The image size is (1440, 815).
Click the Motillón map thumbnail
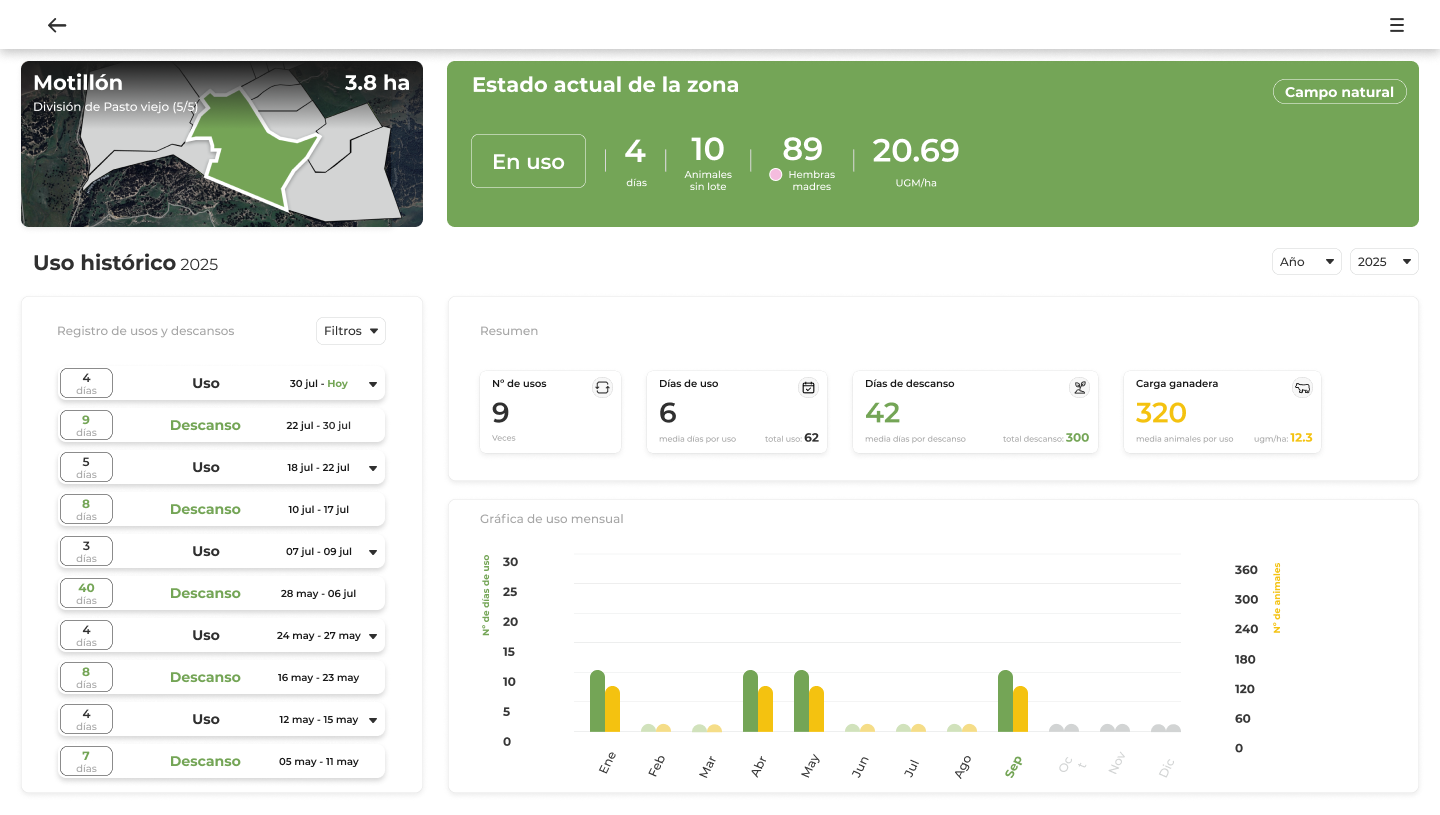[x=222, y=144]
